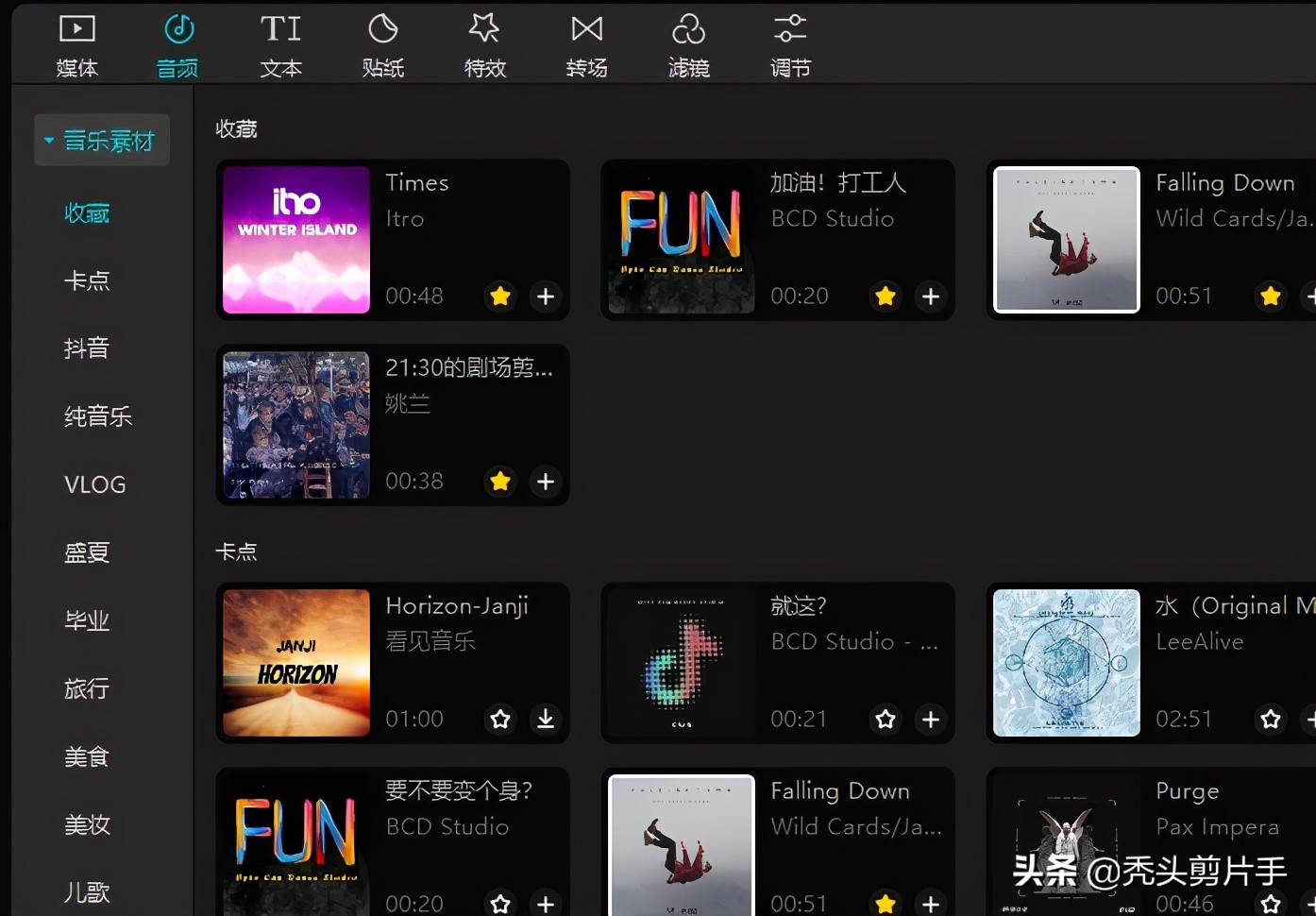Select the 卡点 category in sidebar
The width and height of the screenshot is (1316, 916).
click(x=87, y=281)
